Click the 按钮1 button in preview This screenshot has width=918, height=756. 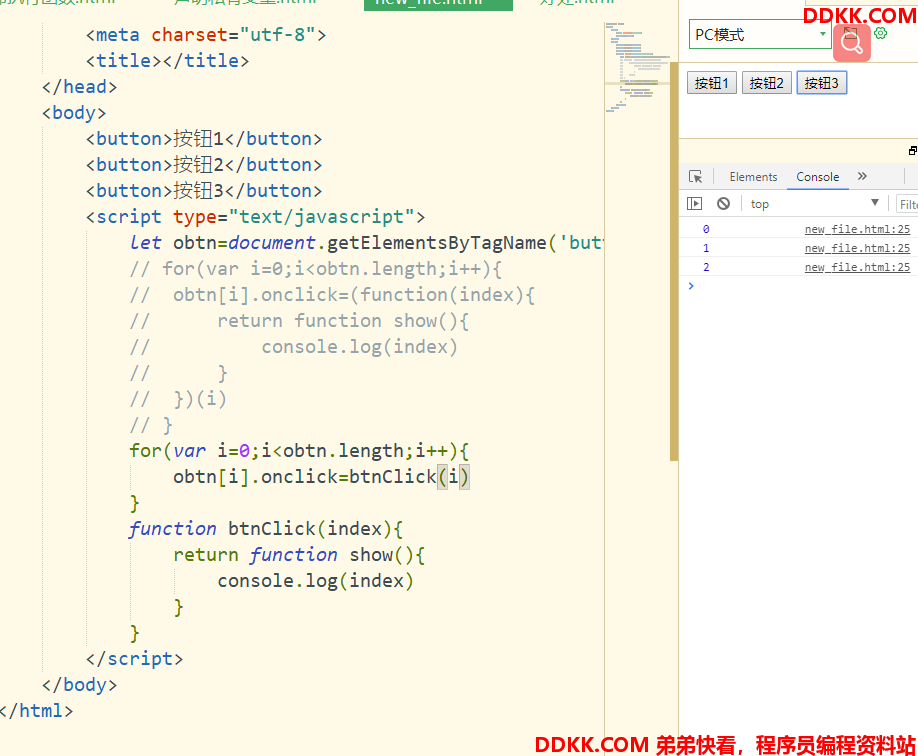click(x=711, y=83)
